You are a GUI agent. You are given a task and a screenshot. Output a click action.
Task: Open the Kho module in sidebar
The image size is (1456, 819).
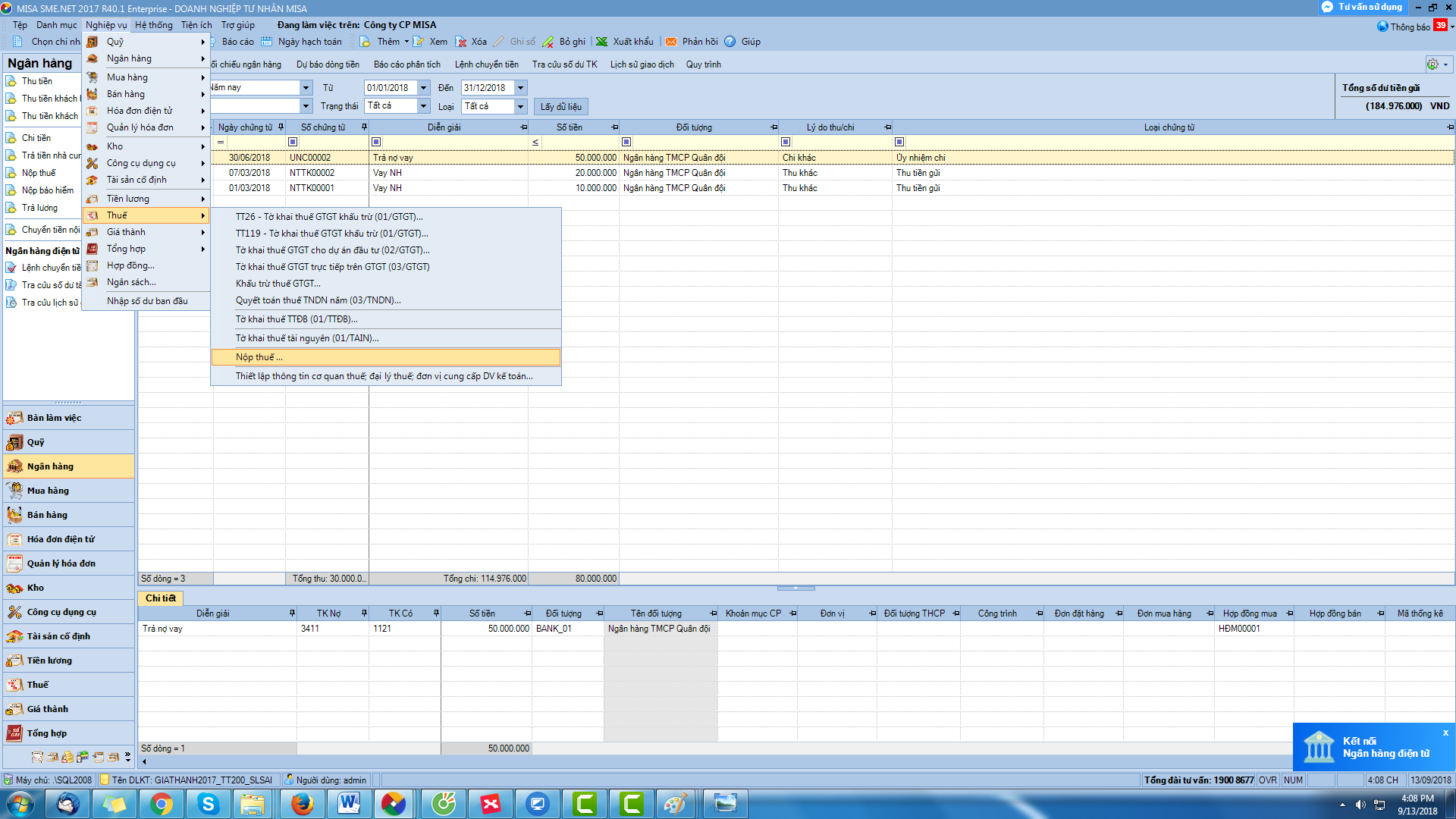(x=69, y=588)
